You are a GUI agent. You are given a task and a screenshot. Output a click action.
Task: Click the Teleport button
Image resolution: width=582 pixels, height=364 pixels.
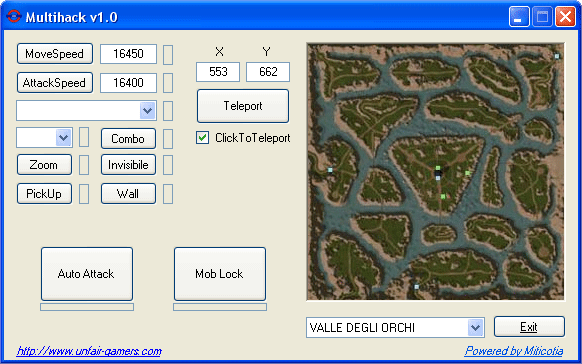click(243, 106)
